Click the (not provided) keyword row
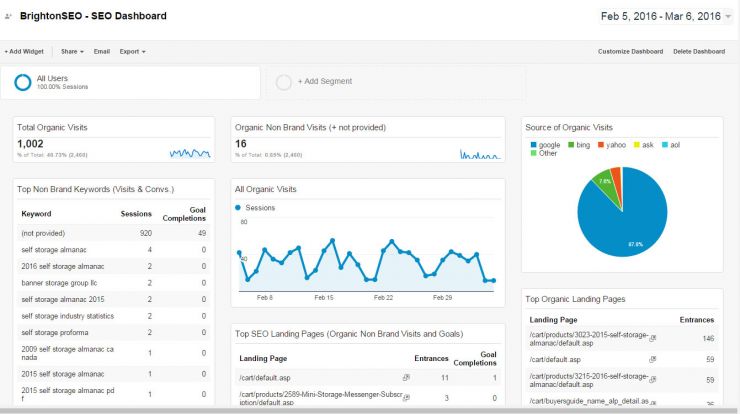 113,233
